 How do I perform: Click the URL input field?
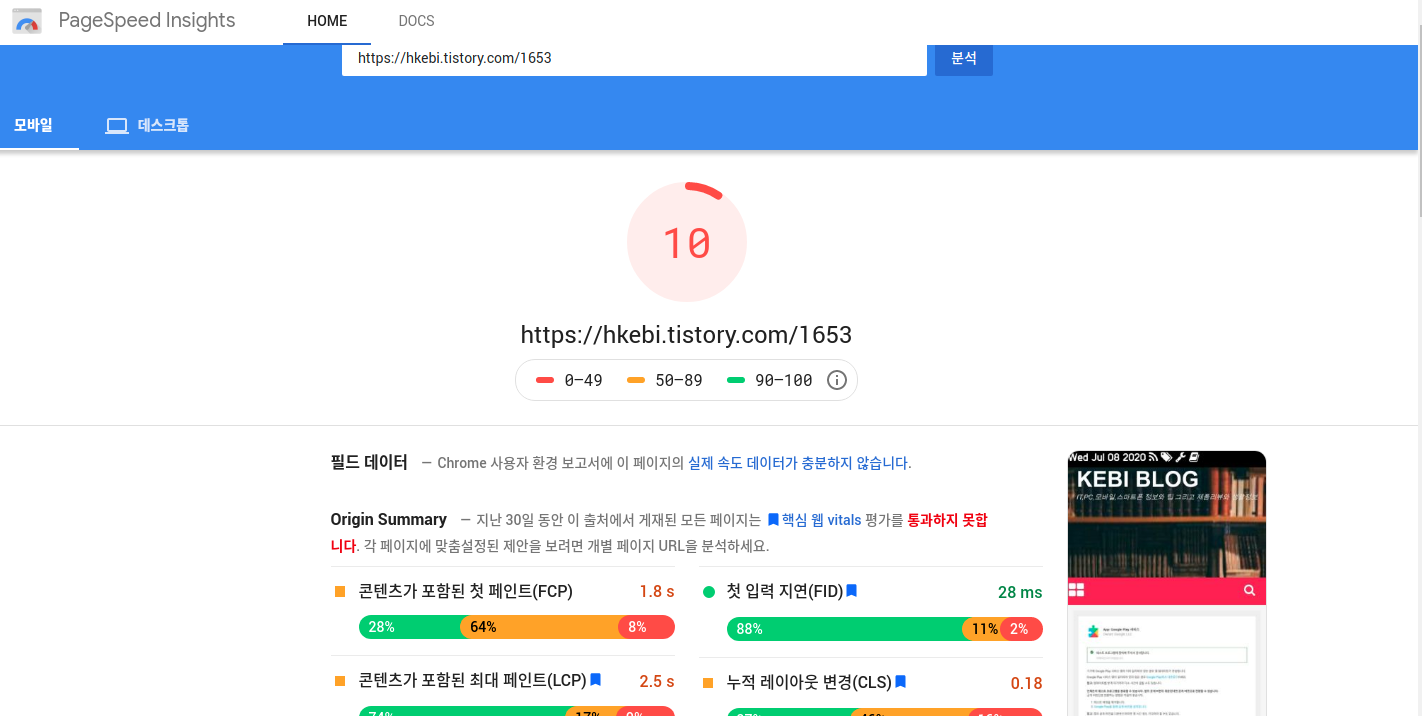point(635,58)
